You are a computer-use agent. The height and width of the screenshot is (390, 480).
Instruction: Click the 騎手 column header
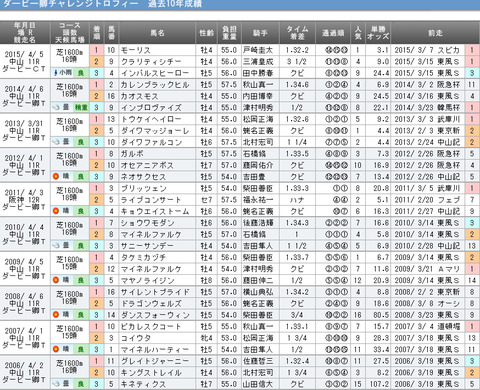tap(260, 33)
